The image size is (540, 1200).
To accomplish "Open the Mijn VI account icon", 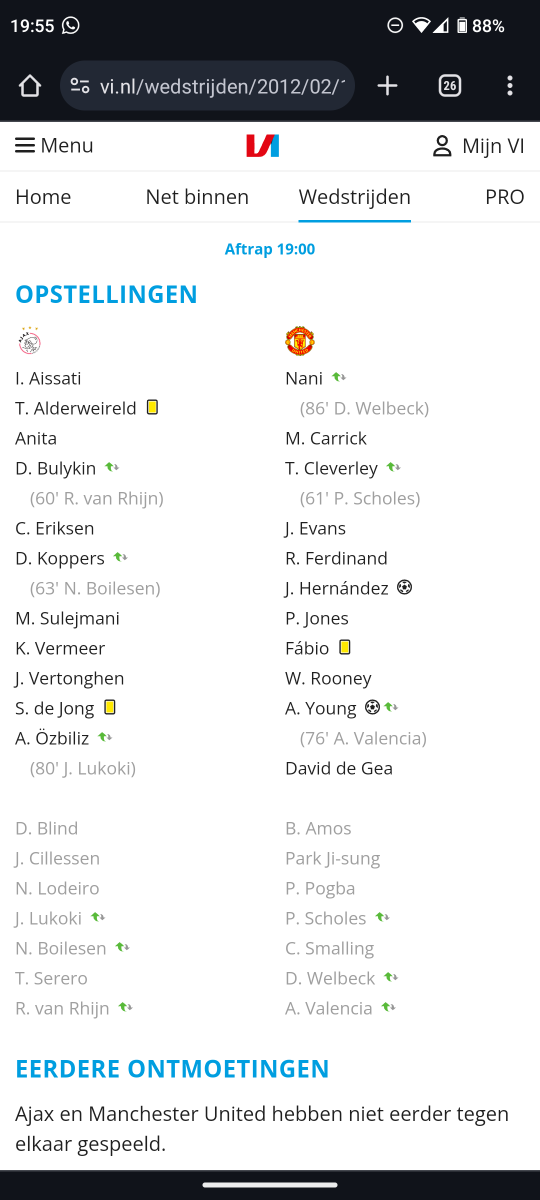I will (442, 146).
